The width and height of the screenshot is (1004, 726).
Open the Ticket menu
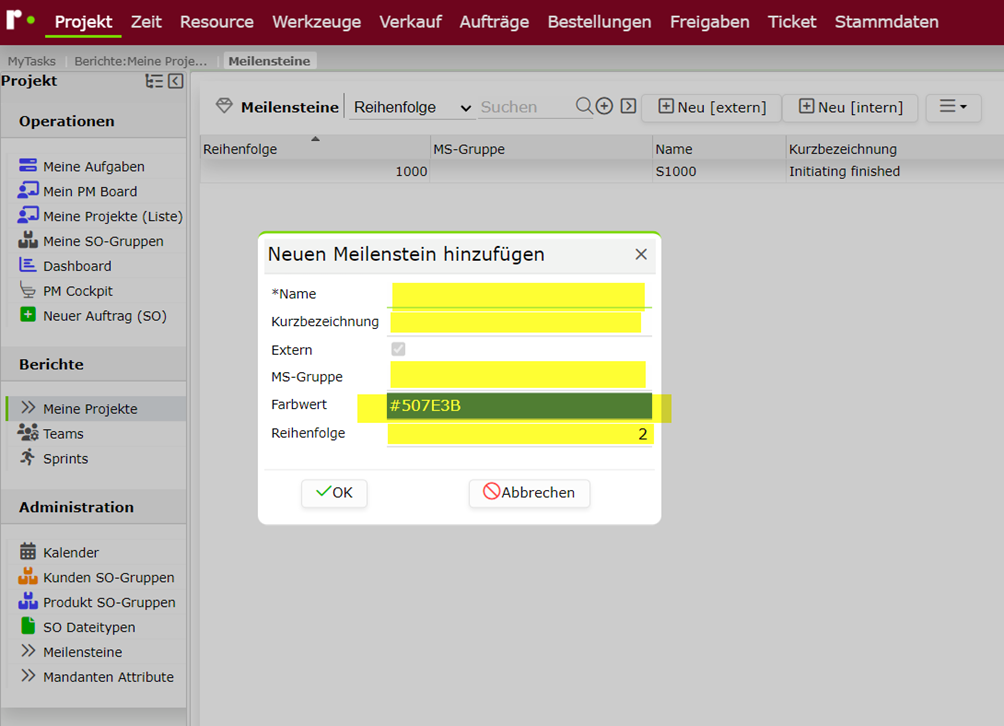[x=792, y=22]
